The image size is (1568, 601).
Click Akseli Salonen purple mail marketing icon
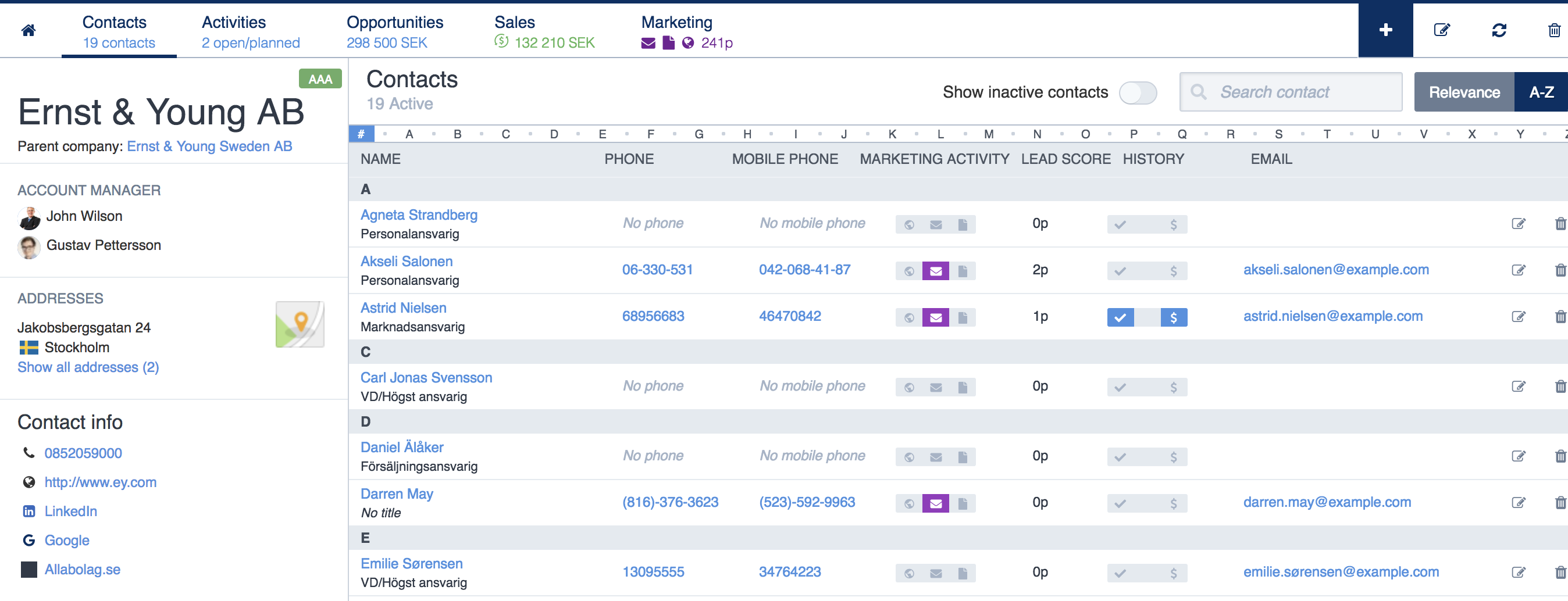point(936,271)
